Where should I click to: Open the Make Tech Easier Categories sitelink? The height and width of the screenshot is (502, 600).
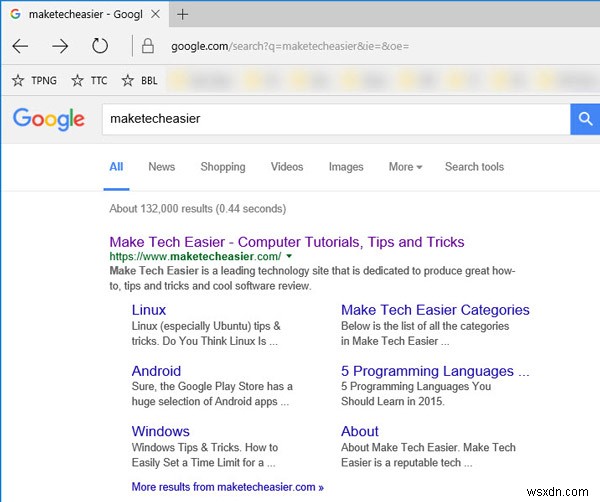(435, 310)
